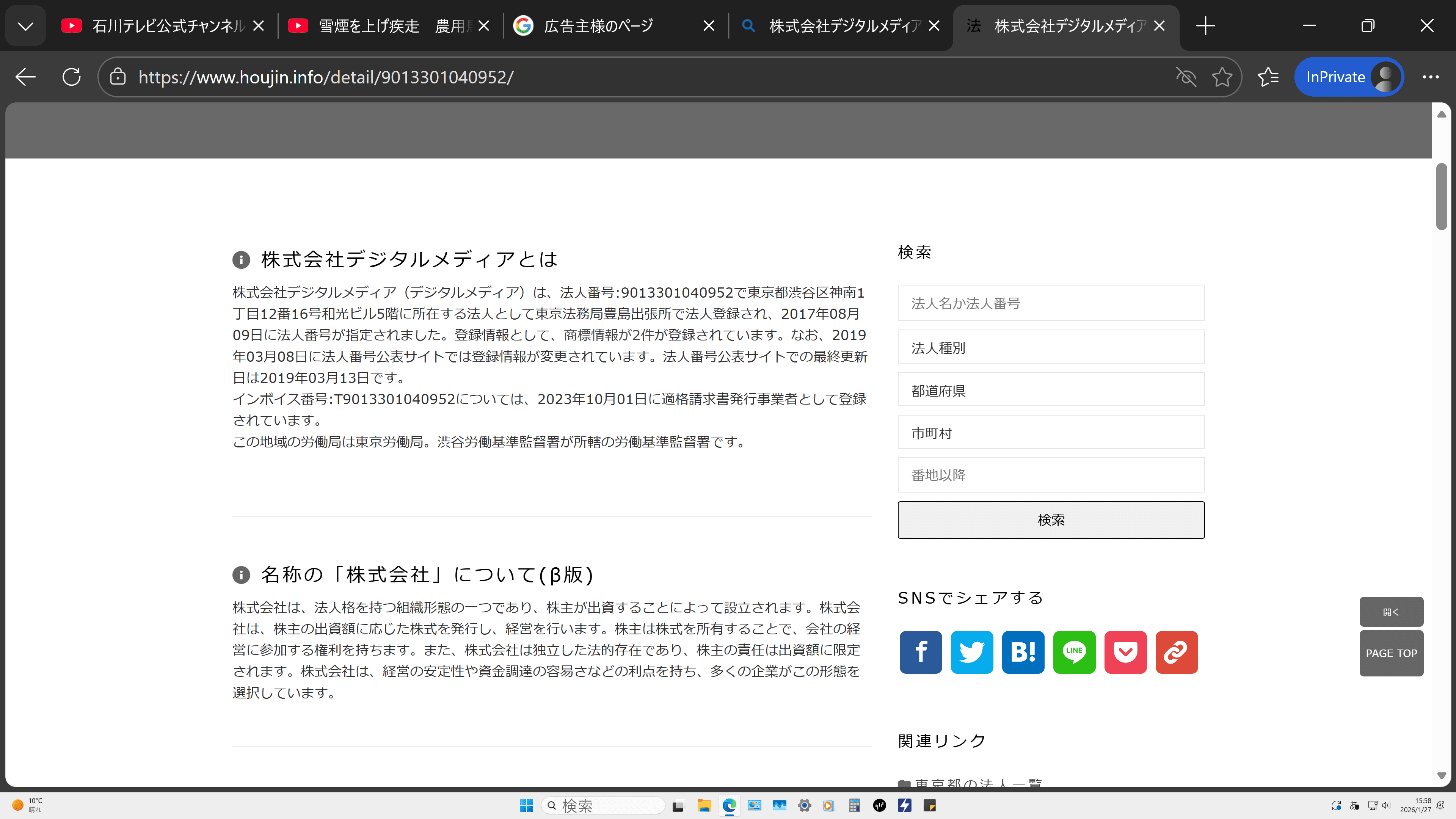Close the 石川テレビ公式チャンネル tab

[258, 26]
